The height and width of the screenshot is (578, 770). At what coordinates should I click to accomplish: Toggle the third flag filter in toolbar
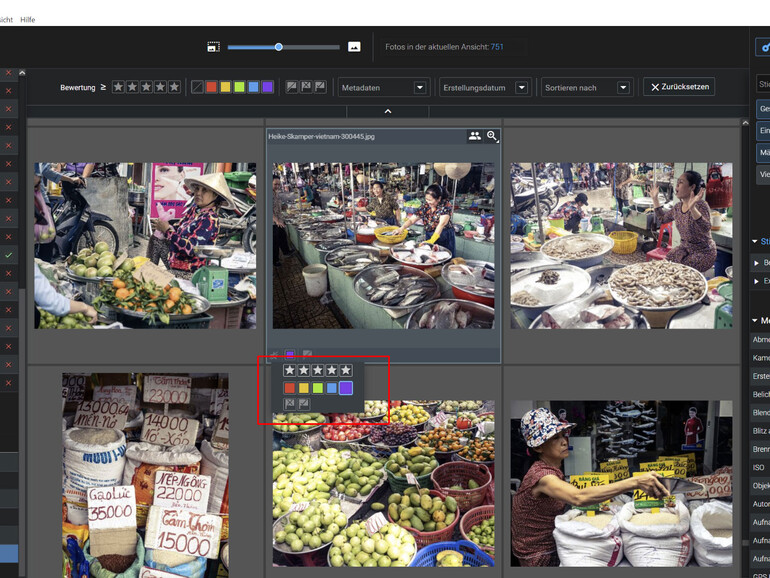pos(320,87)
